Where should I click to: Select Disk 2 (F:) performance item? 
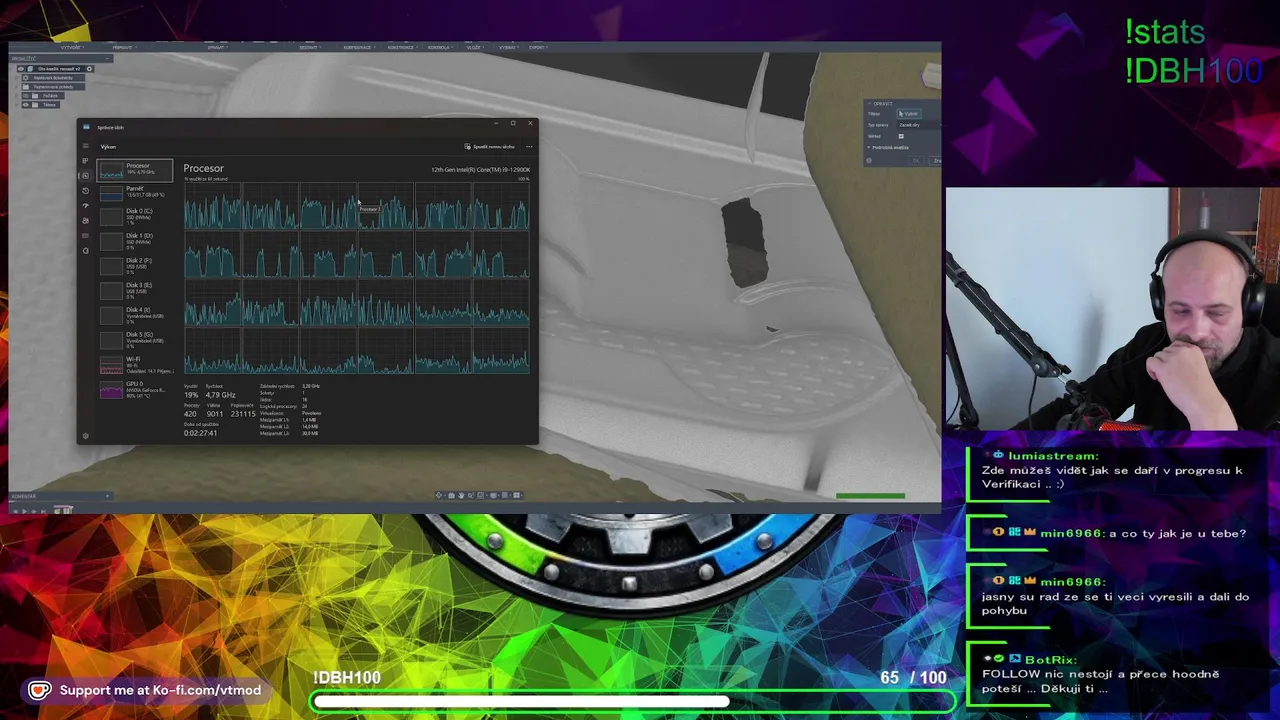click(x=135, y=265)
